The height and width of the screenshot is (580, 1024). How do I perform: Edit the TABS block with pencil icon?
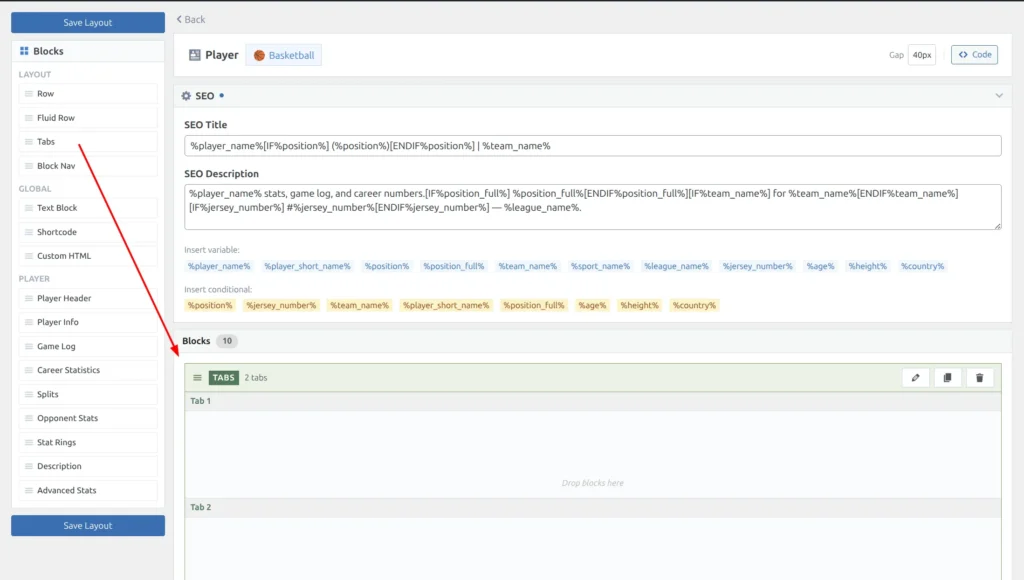916,378
